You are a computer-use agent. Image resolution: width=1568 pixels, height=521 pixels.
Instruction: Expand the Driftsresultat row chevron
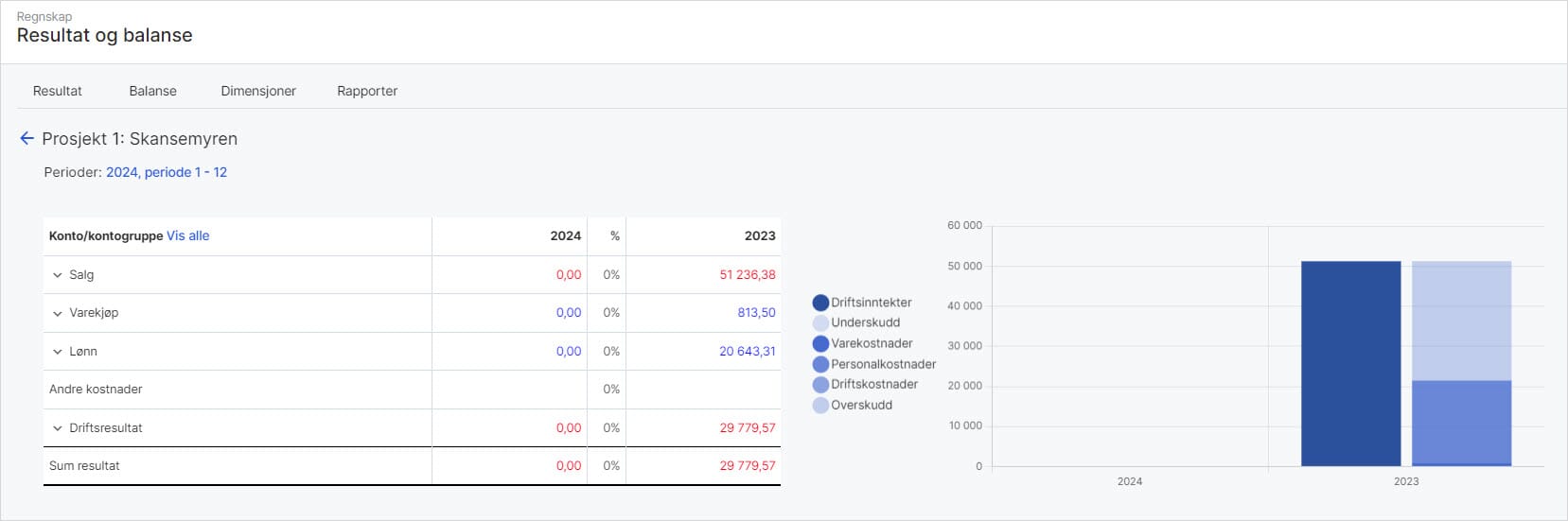click(58, 428)
